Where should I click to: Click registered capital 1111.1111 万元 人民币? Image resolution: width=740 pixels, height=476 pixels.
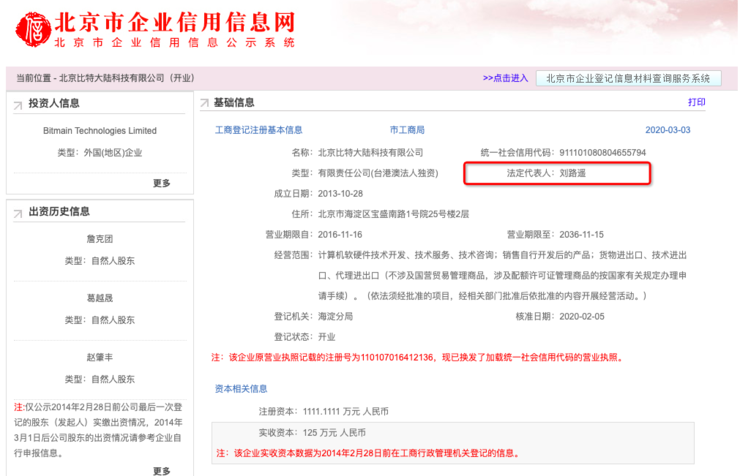click(x=345, y=412)
